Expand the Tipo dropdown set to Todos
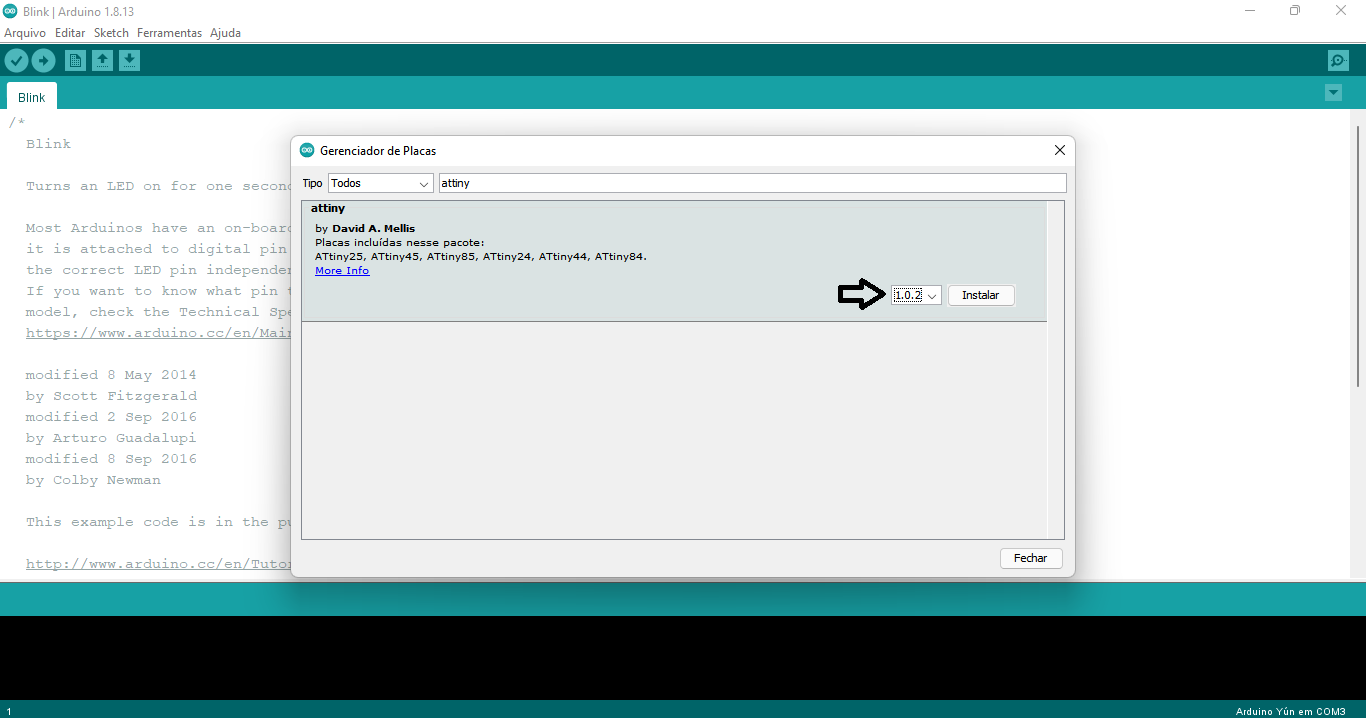 point(380,184)
